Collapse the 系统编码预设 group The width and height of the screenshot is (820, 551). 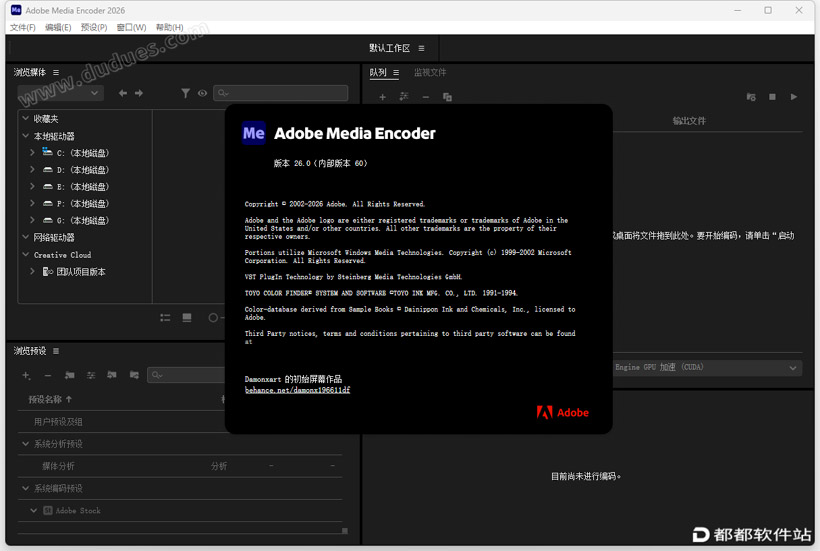pos(25,488)
